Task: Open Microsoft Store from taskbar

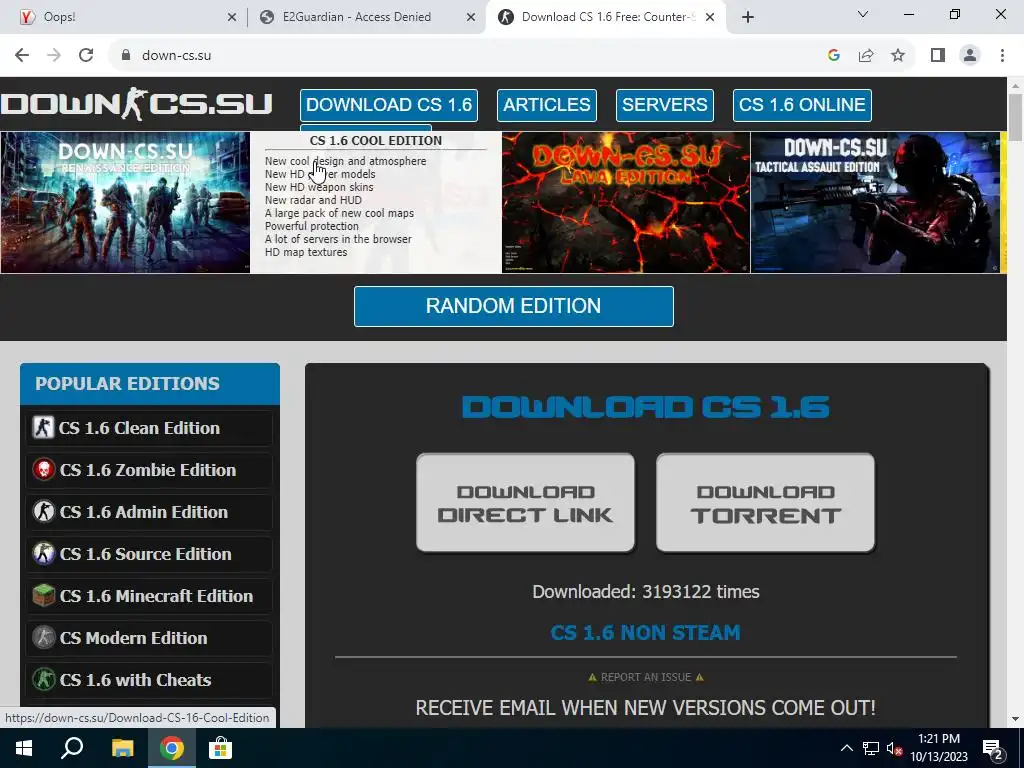Action: point(221,748)
